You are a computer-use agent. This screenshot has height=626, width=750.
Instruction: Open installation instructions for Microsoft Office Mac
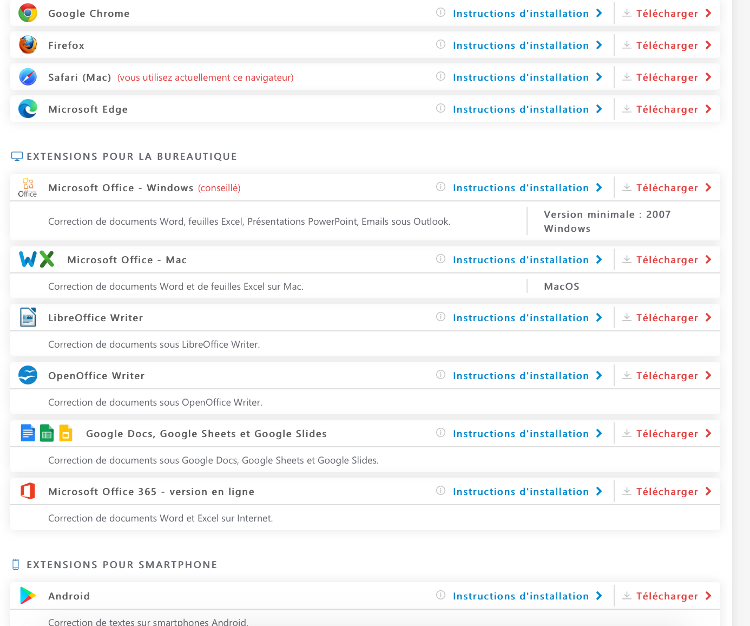pos(527,260)
